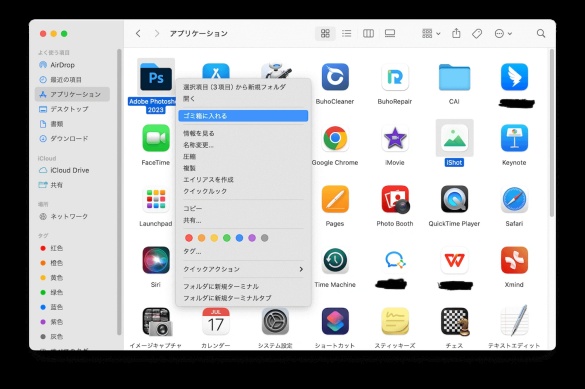Open the カレンダー app icon
The height and width of the screenshot is (389, 585).
[216, 321]
